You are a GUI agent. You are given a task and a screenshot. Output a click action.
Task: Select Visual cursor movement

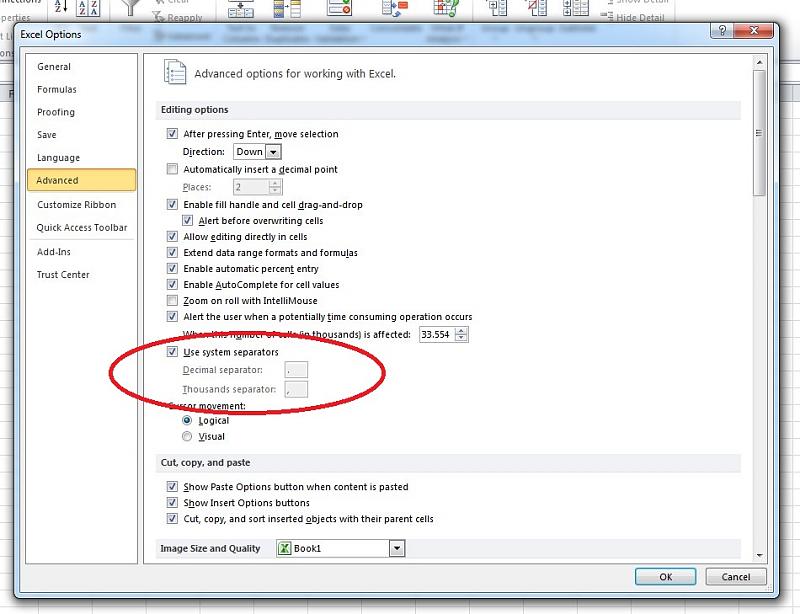pyautogui.click(x=187, y=436)
